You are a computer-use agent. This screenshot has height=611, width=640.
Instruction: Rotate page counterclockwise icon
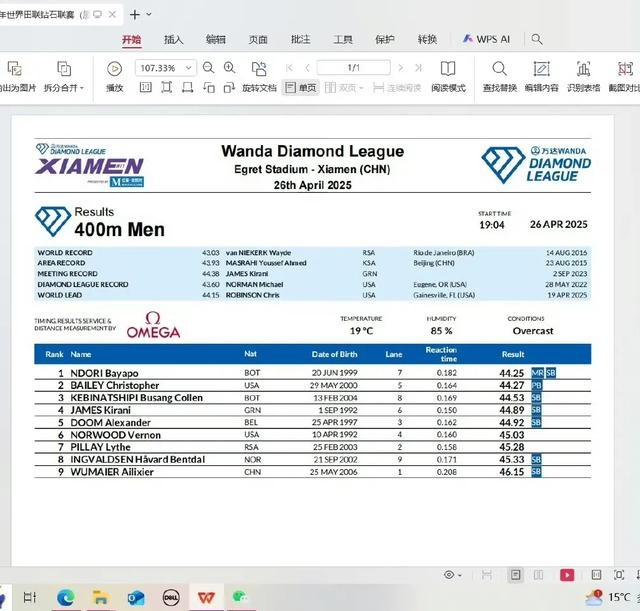pyautogui.click(x=209, y=88)
